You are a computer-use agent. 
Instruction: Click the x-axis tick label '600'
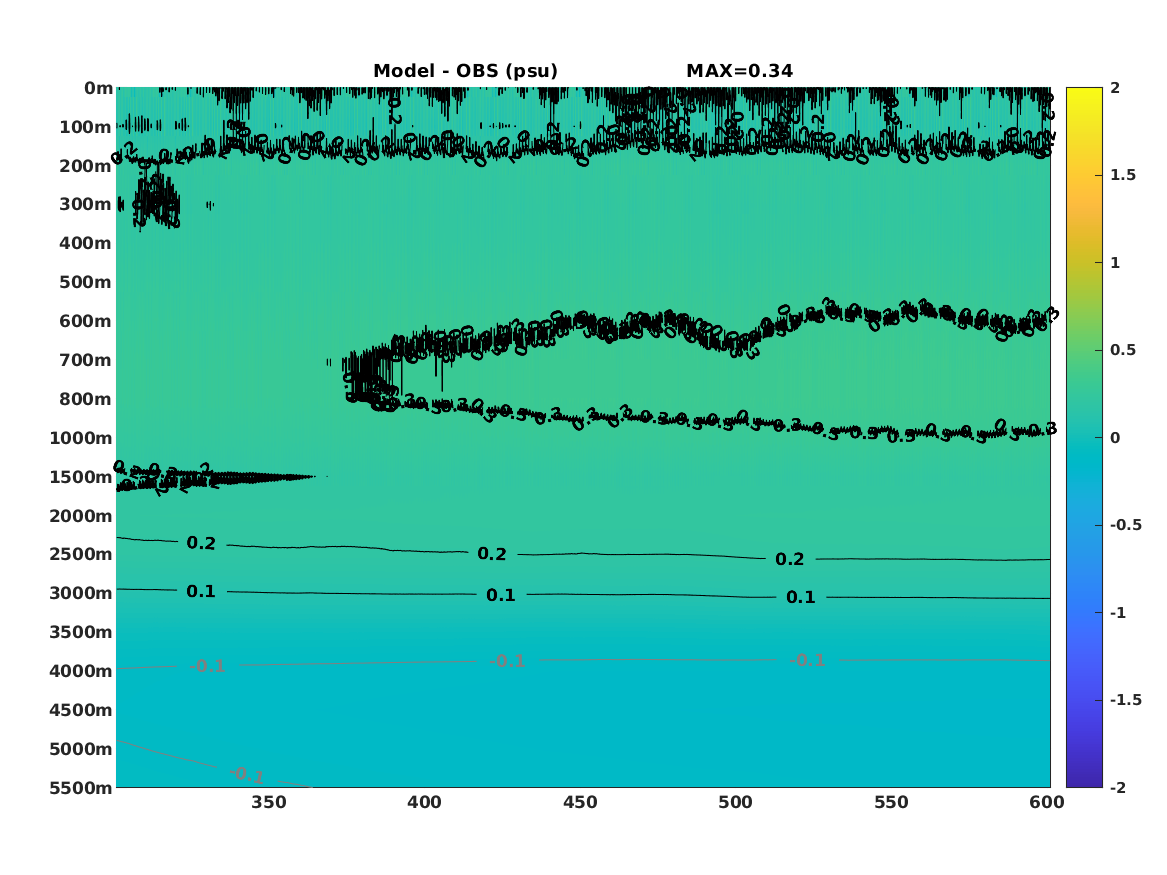(x=1046, y=802)
